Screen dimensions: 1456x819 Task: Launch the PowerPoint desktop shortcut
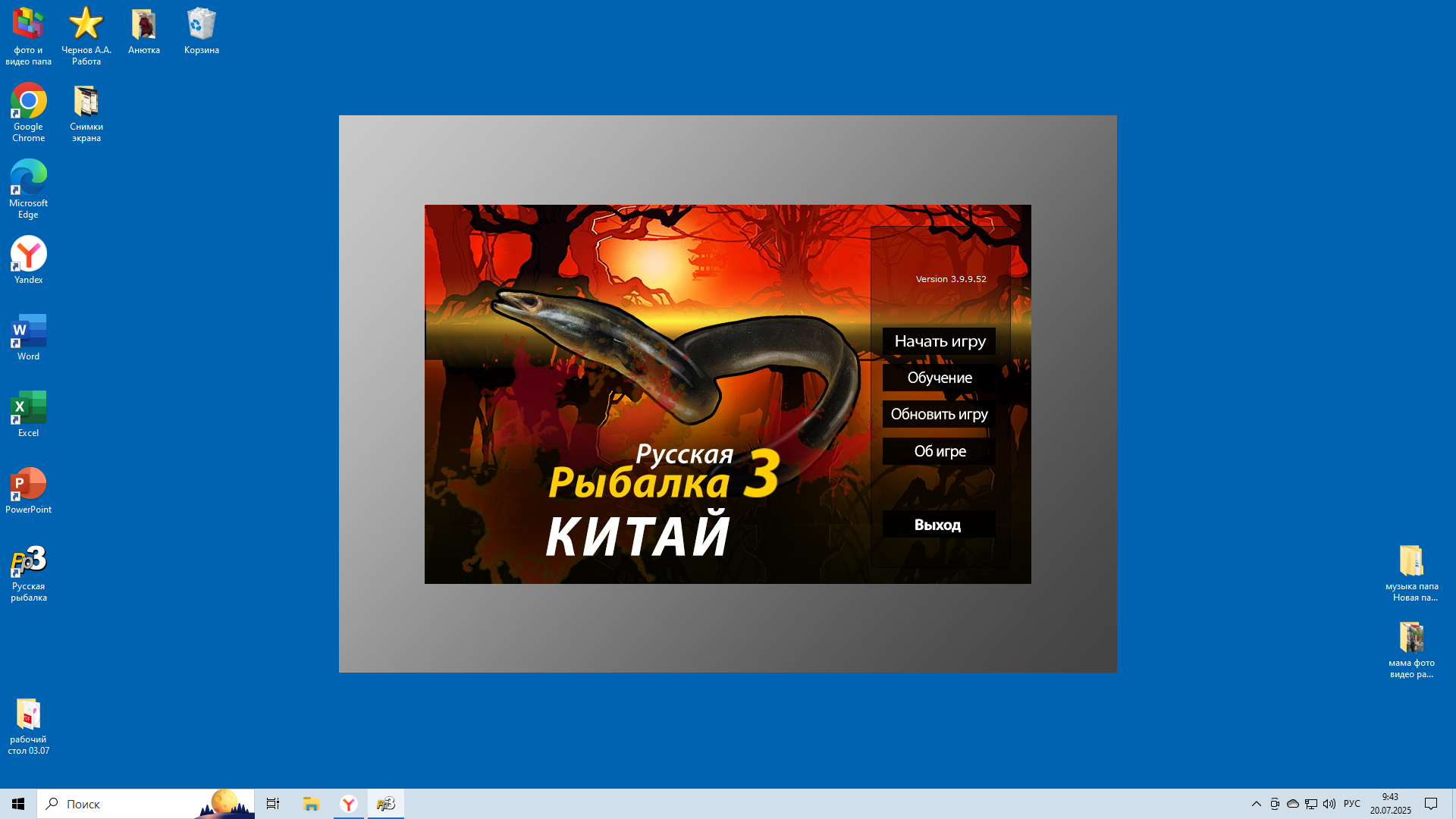coord(29,490)
